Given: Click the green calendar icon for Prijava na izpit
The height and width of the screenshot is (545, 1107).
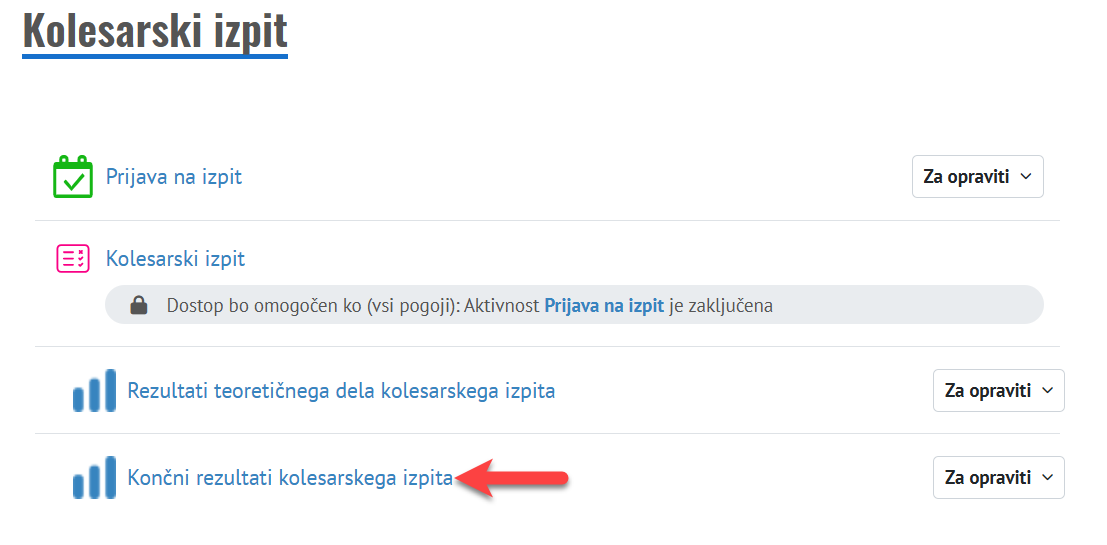Looking at the screenshot, I should point(72,177).
